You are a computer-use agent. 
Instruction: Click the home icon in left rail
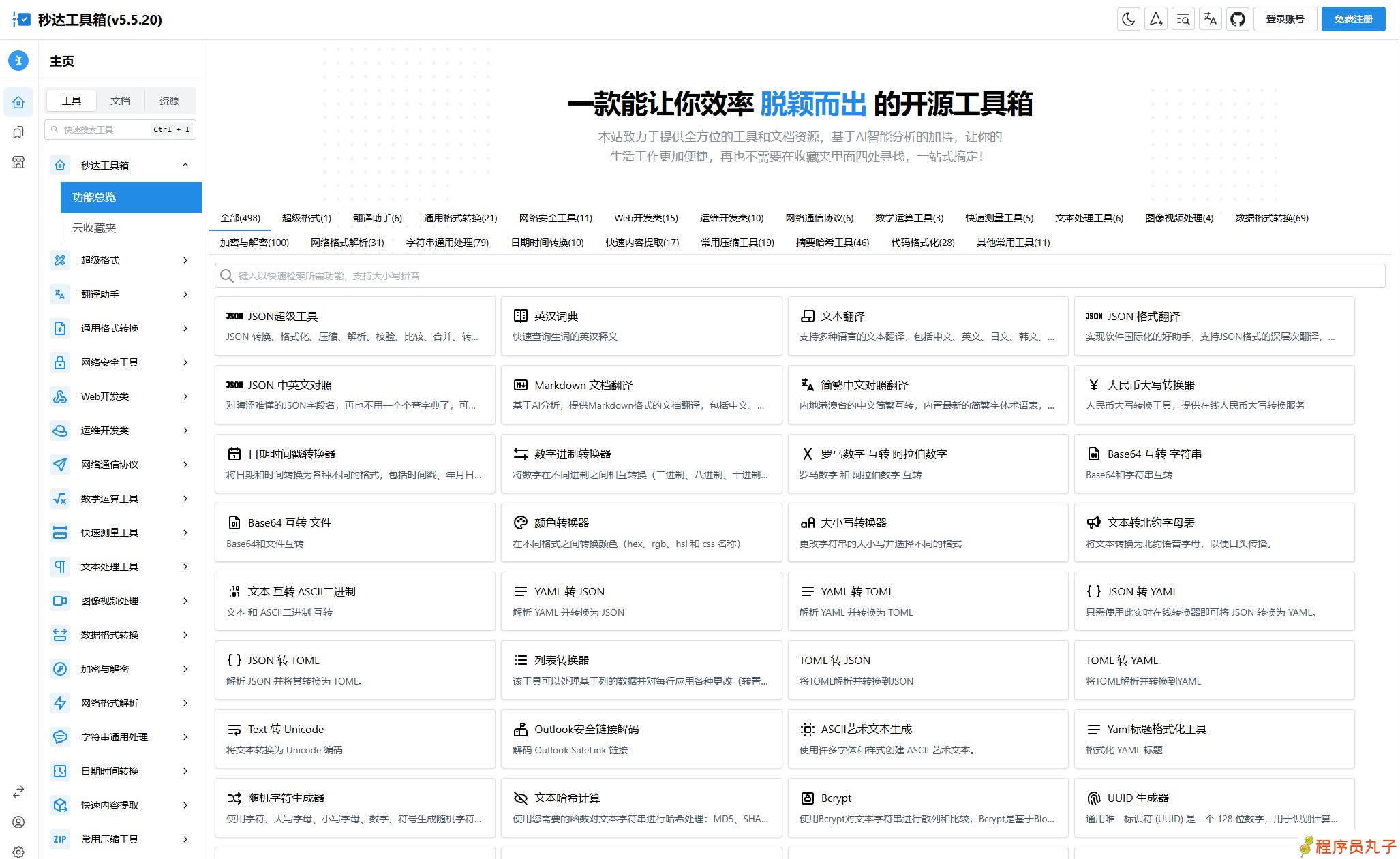[18, 102]
